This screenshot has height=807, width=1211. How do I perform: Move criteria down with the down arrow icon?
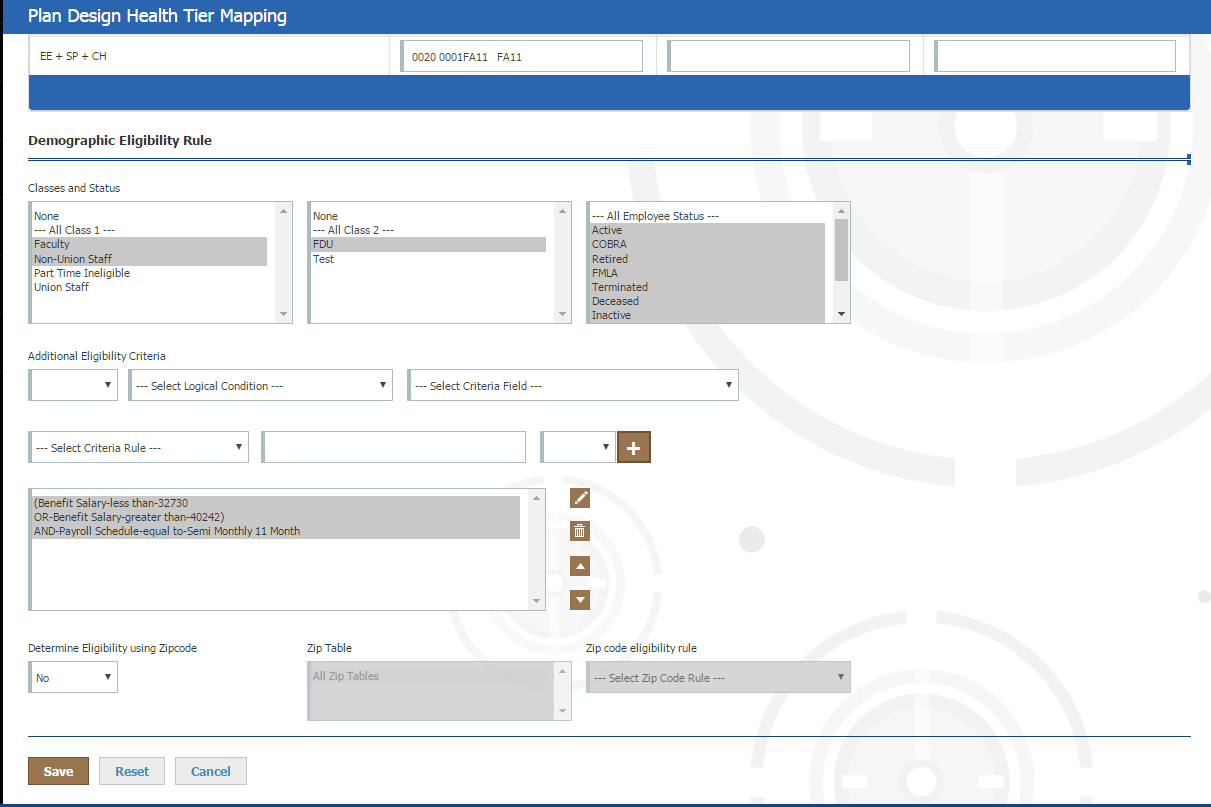click(x=580, y=600)
